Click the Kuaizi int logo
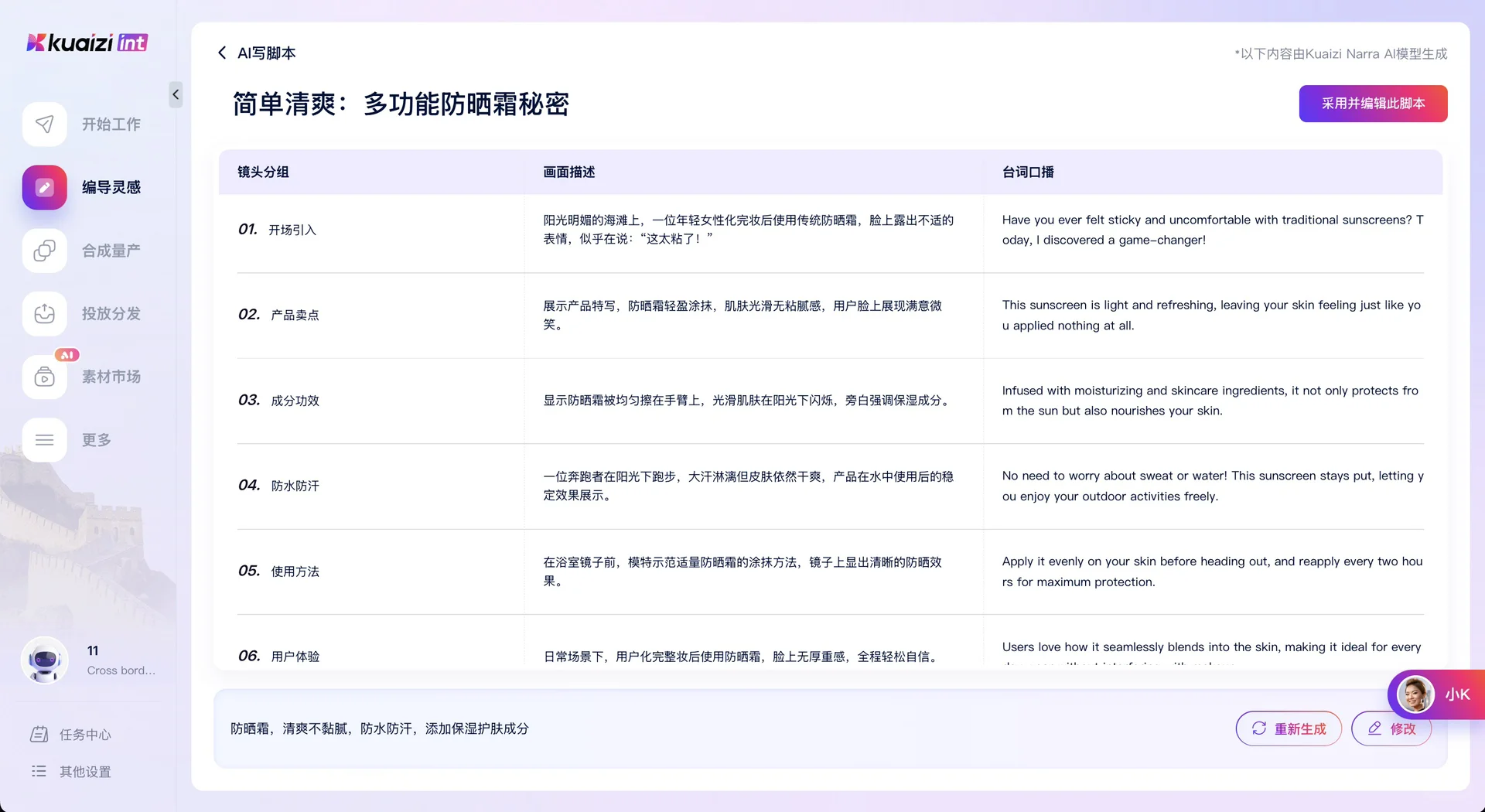 tap(87, 43)
